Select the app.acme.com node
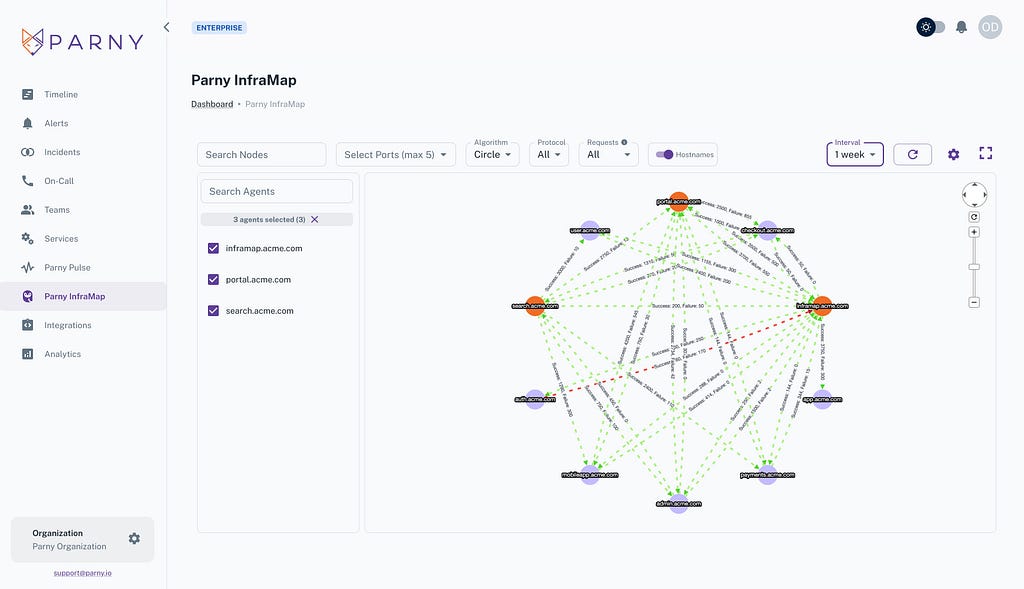Image resolution: width=1024 pixels, height=589 pixels. (822, 399)
